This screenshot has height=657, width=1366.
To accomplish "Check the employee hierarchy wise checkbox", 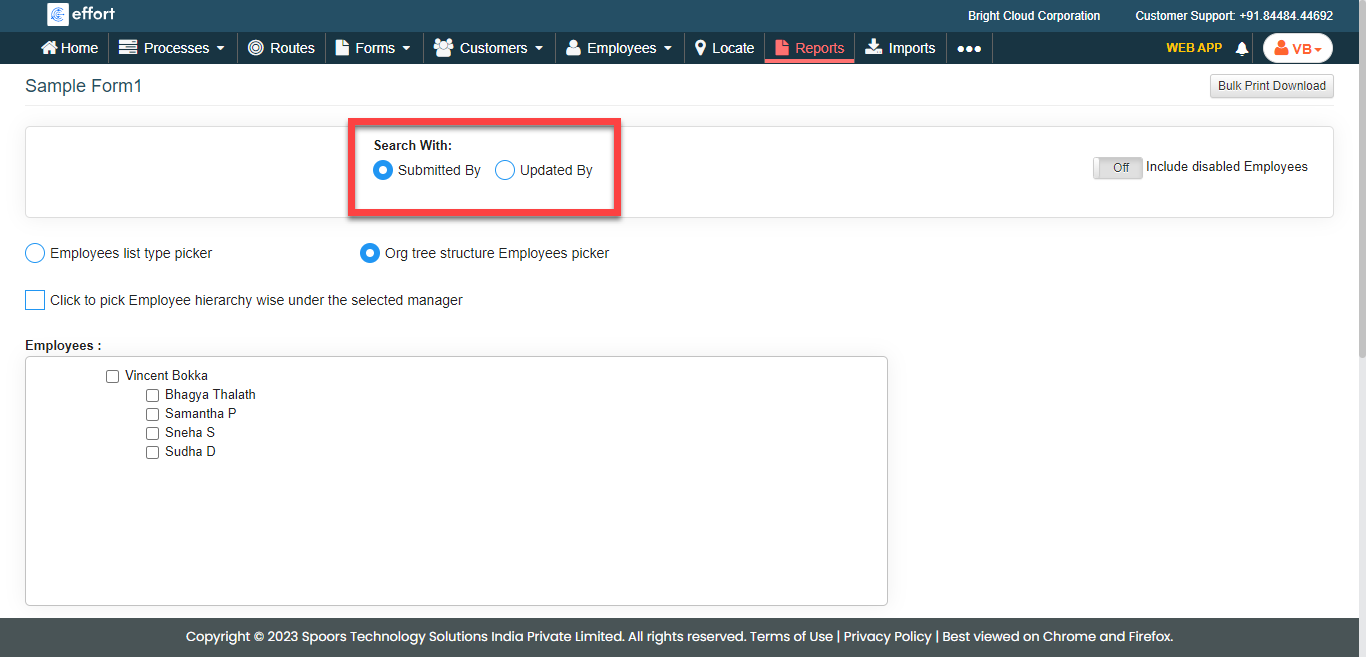I will tap(35, 300).
